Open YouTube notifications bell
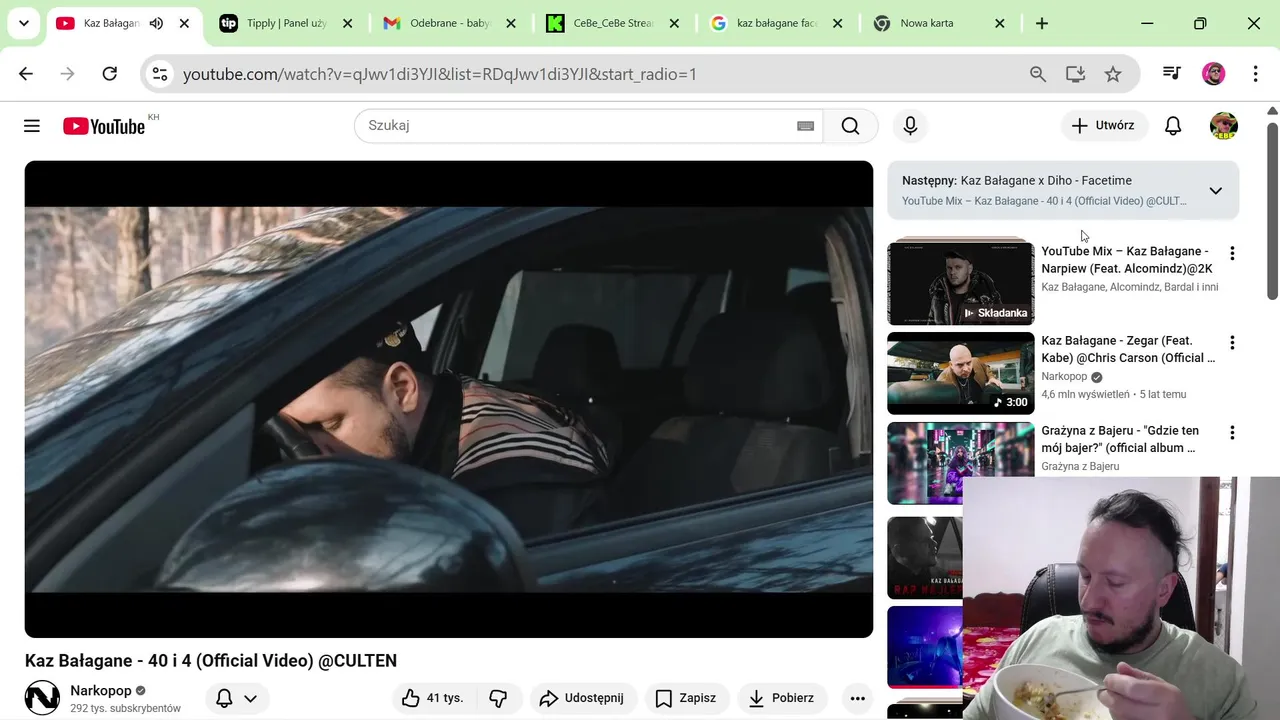The width and height of the screenshot is (1280, 720). (1173, 125)
